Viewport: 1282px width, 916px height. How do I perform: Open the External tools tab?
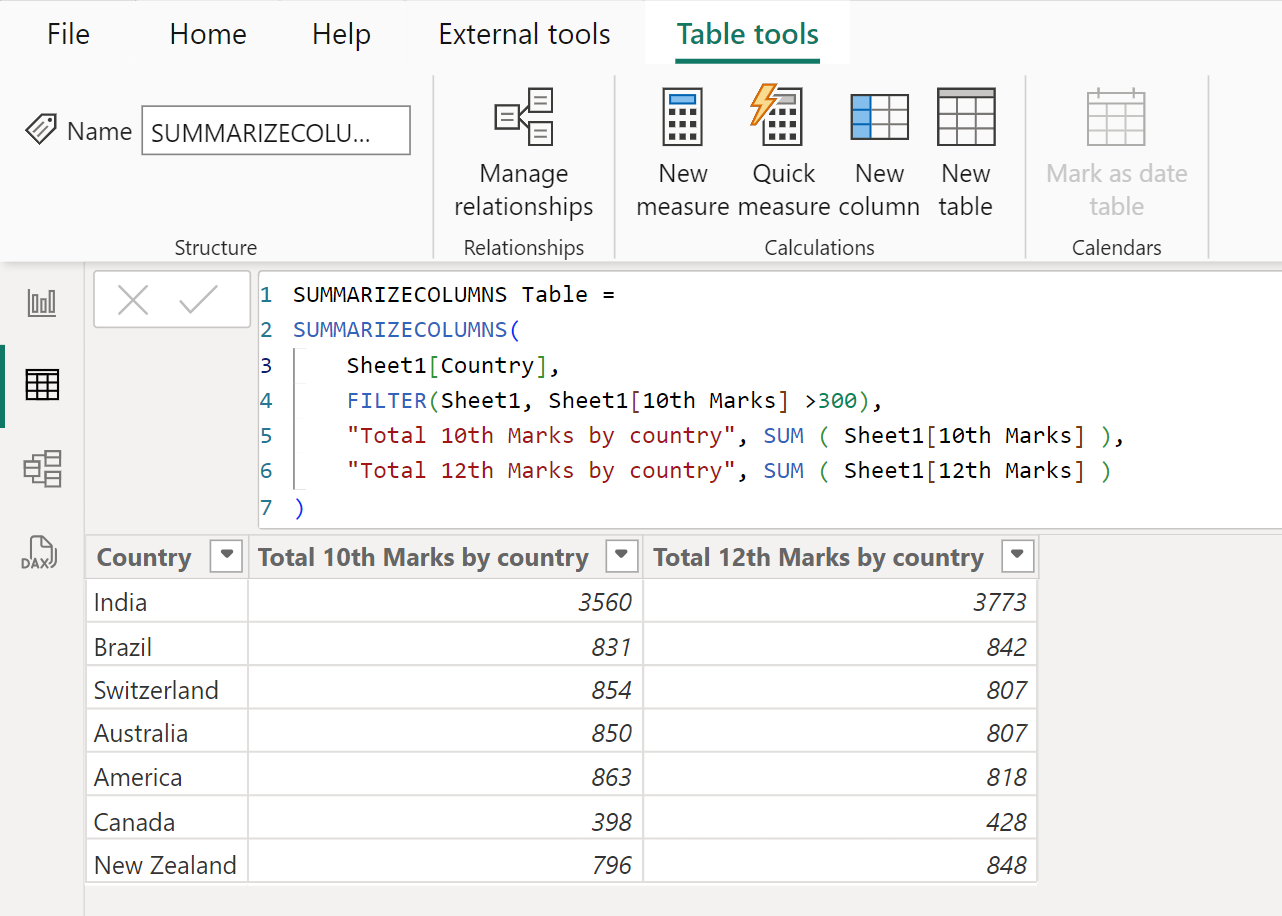524,33
